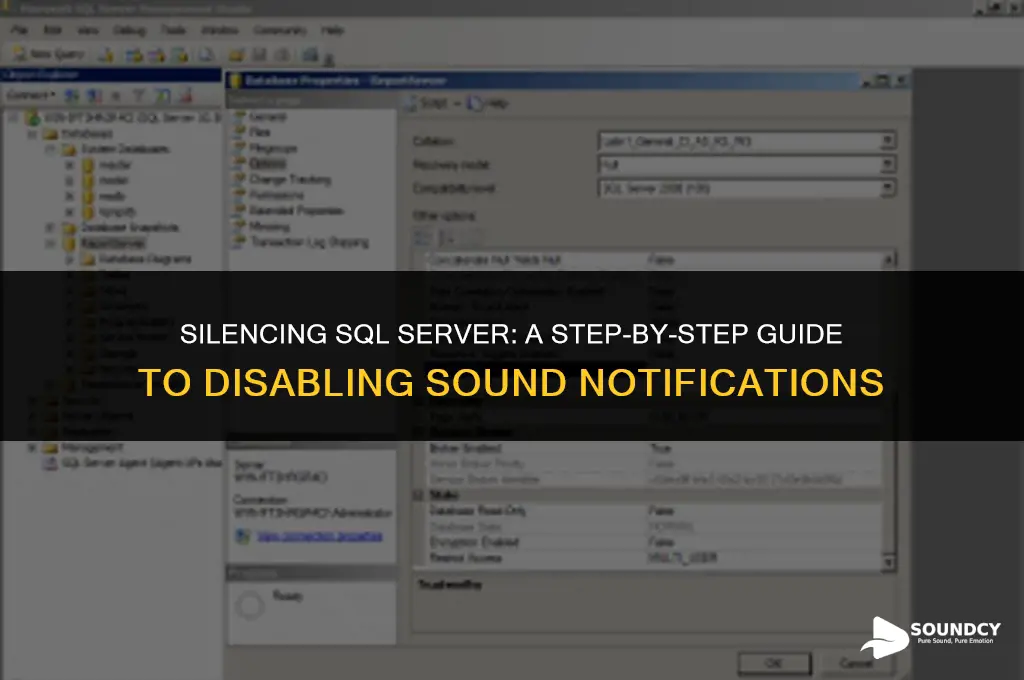
Task: Open the Help menu in the menu bar
Action: (x=332, y=30)
